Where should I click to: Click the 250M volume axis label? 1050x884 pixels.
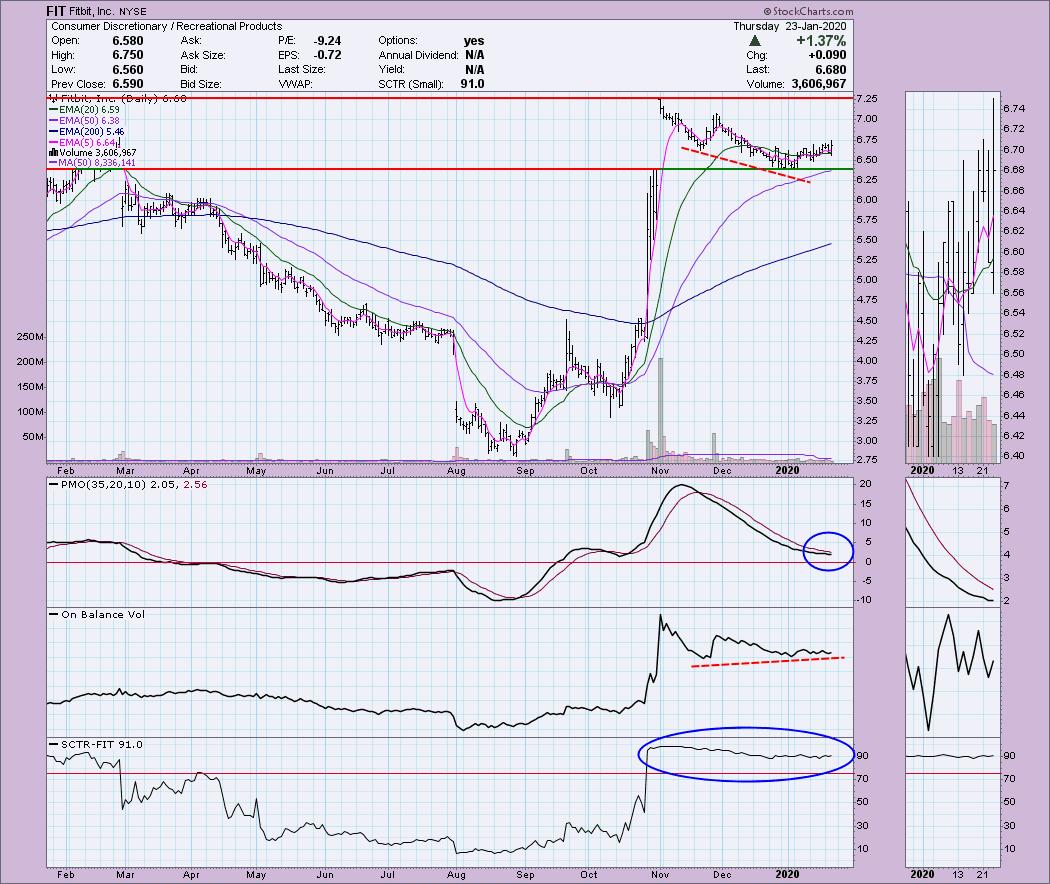(x=30, y=337)
